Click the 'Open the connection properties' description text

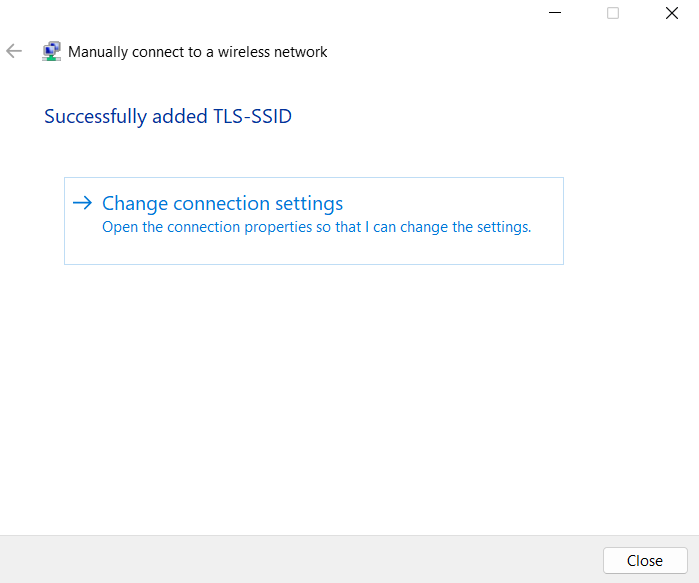(x=316, y=227)
